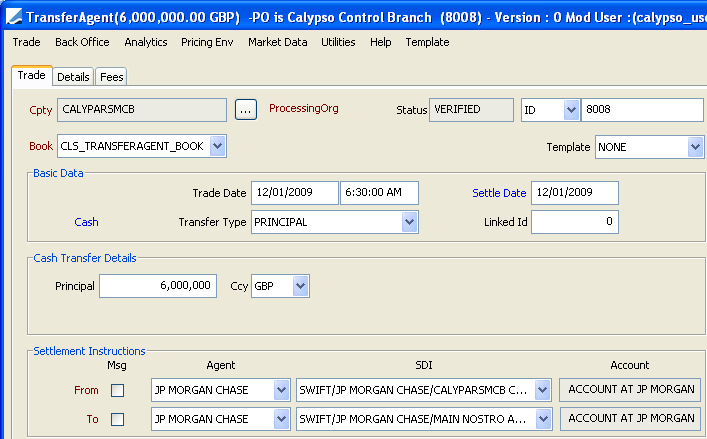Viewport: 707px width, 439px height.
Task: Expand the From Agent dropdown
Action: [x=281, y=390]
